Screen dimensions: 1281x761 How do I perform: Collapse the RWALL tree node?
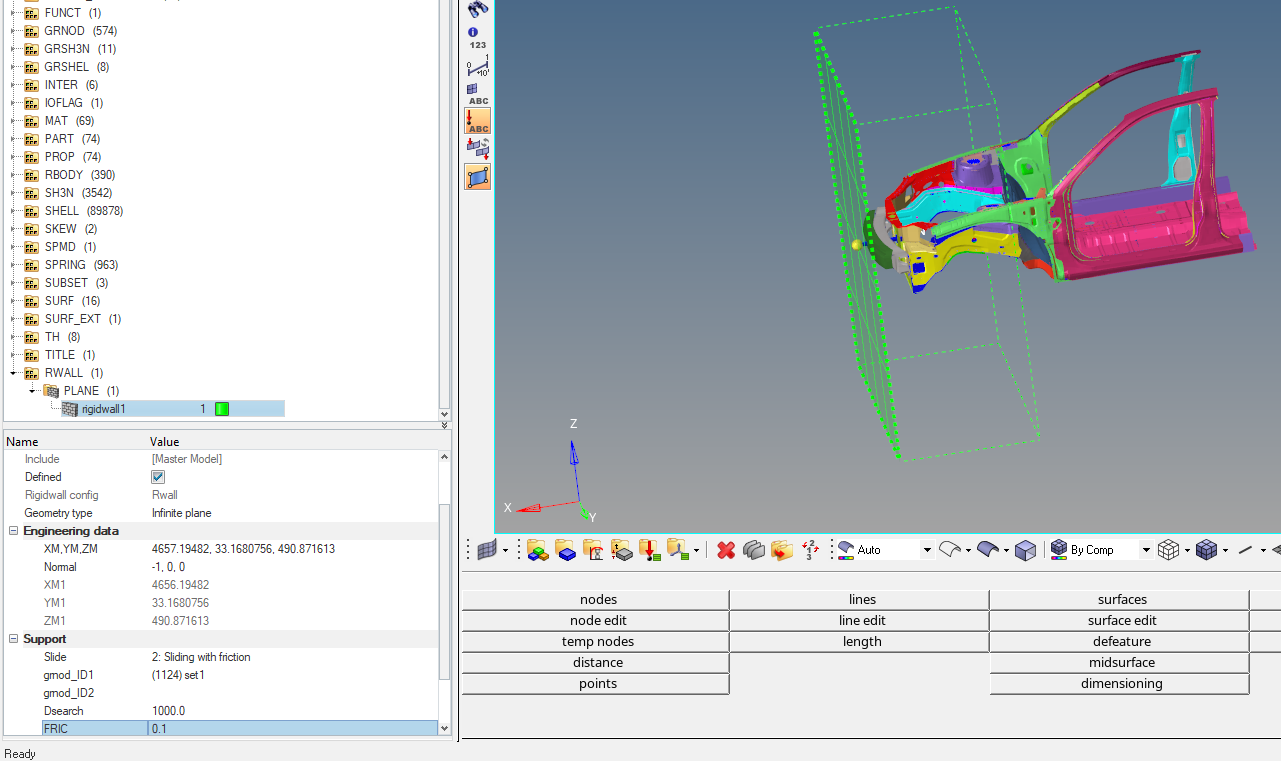(14, 373)
